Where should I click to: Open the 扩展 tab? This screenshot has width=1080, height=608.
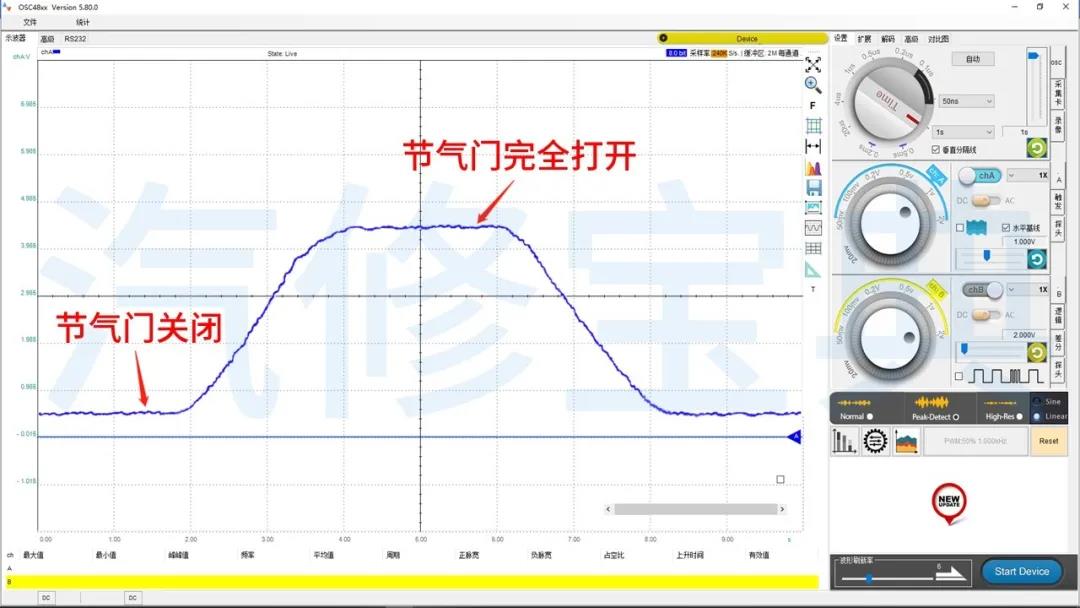864,39
